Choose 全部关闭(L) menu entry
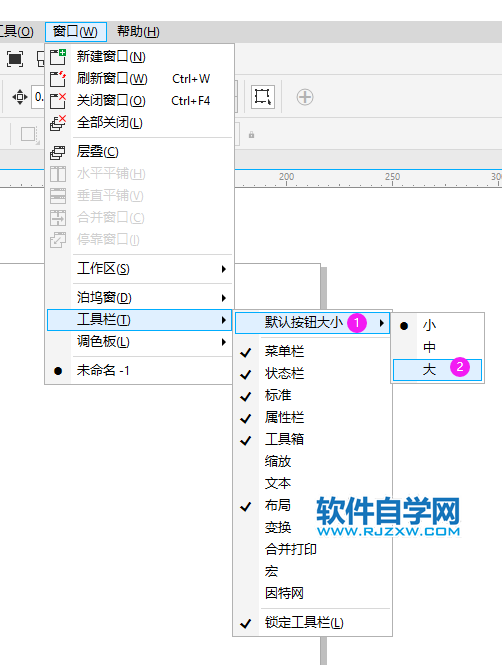502x665 pixels. pos(139,123)
